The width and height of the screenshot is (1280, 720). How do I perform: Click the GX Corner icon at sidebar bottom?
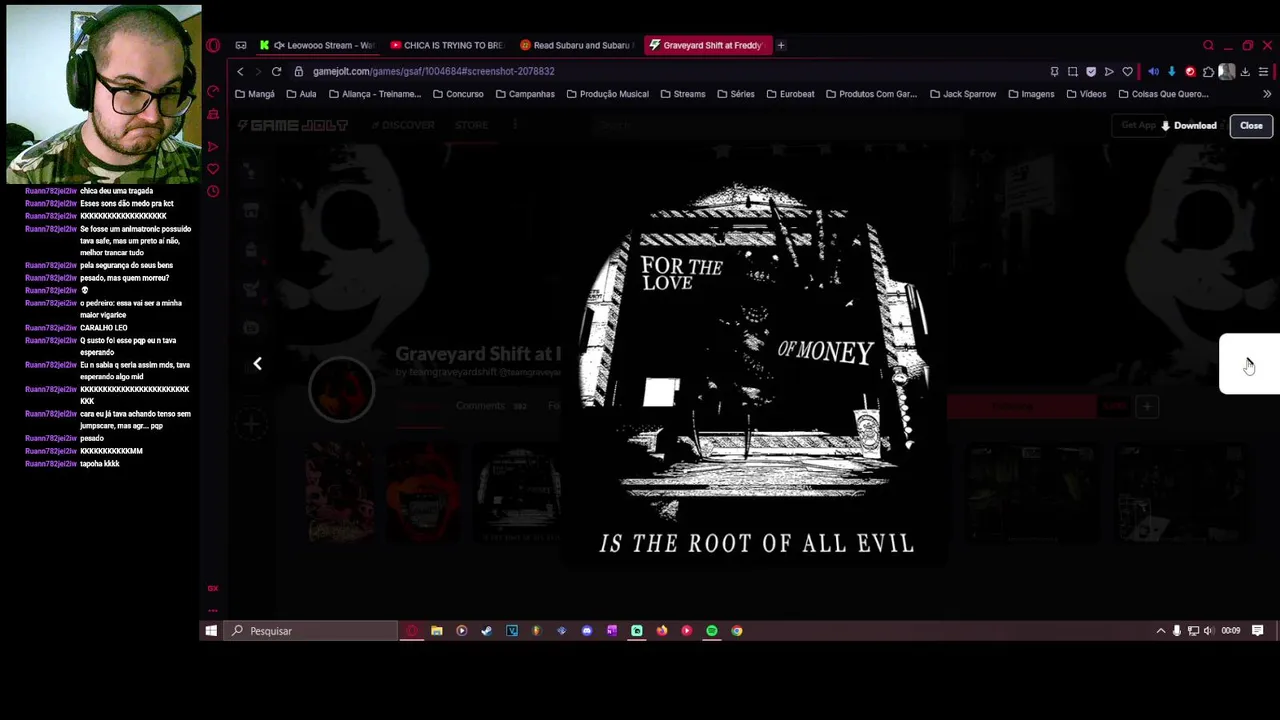[x=213, y=588]
